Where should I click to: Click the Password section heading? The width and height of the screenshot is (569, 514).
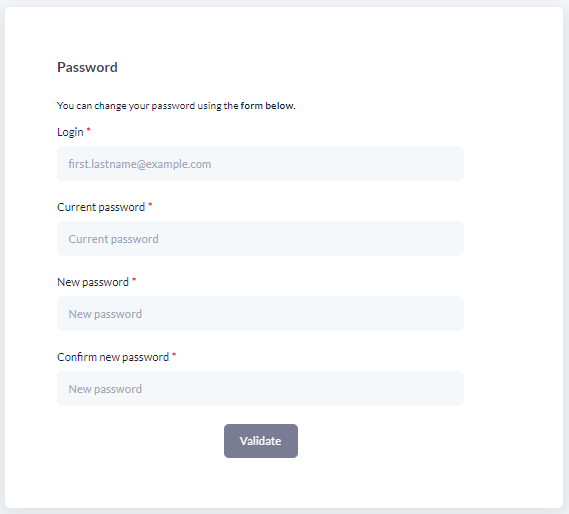87,68
